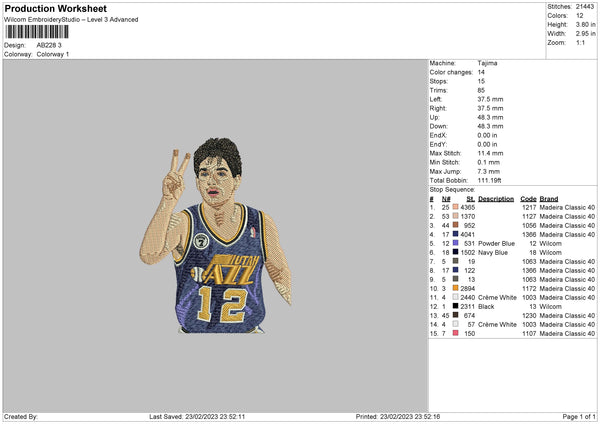Select the Max Stitch value 11.4 mm
This screenshot has width=600, height=424.
click(490, 153)
